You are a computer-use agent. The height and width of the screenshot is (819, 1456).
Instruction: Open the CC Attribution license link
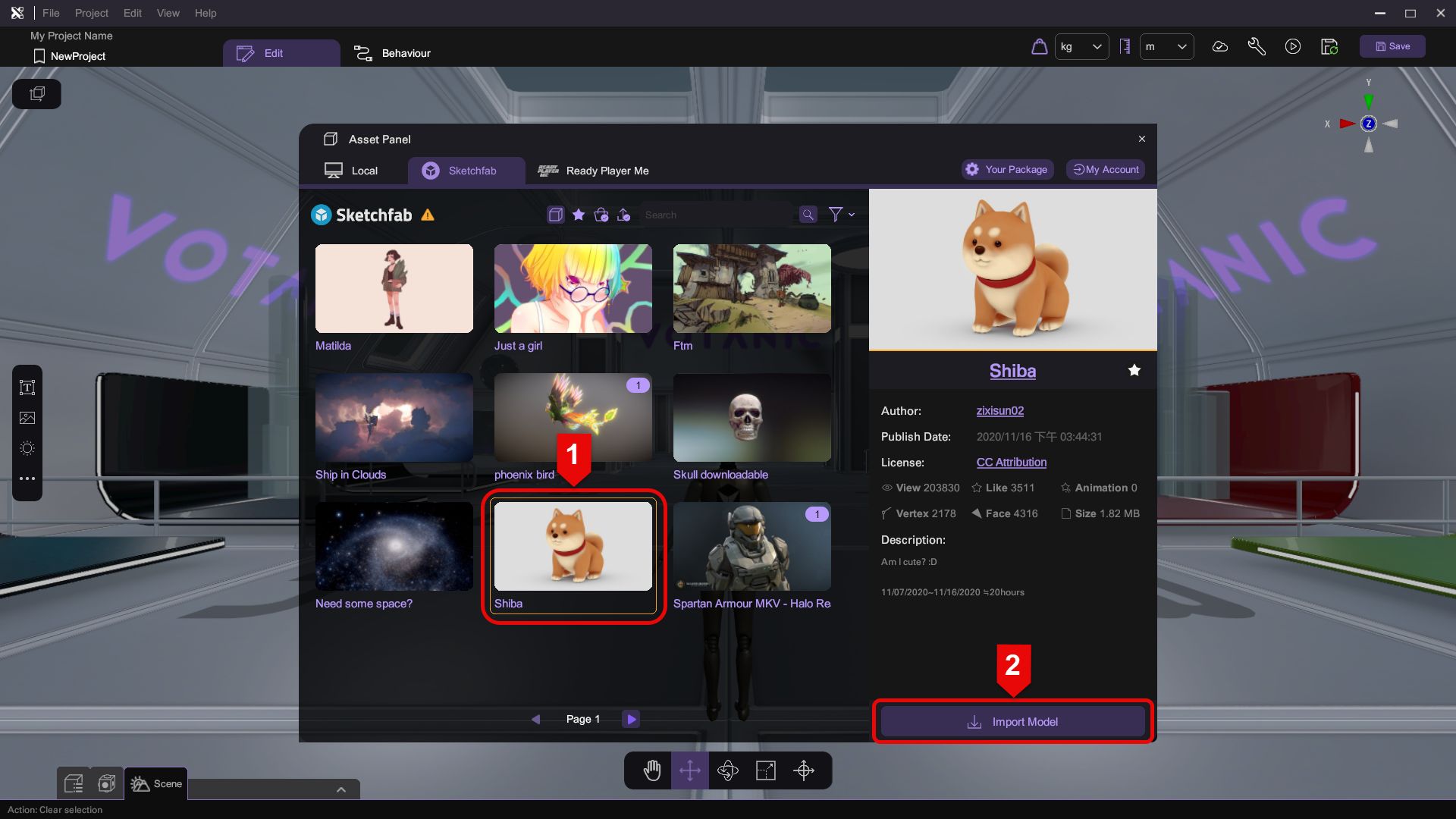[x=1011, y=462]
